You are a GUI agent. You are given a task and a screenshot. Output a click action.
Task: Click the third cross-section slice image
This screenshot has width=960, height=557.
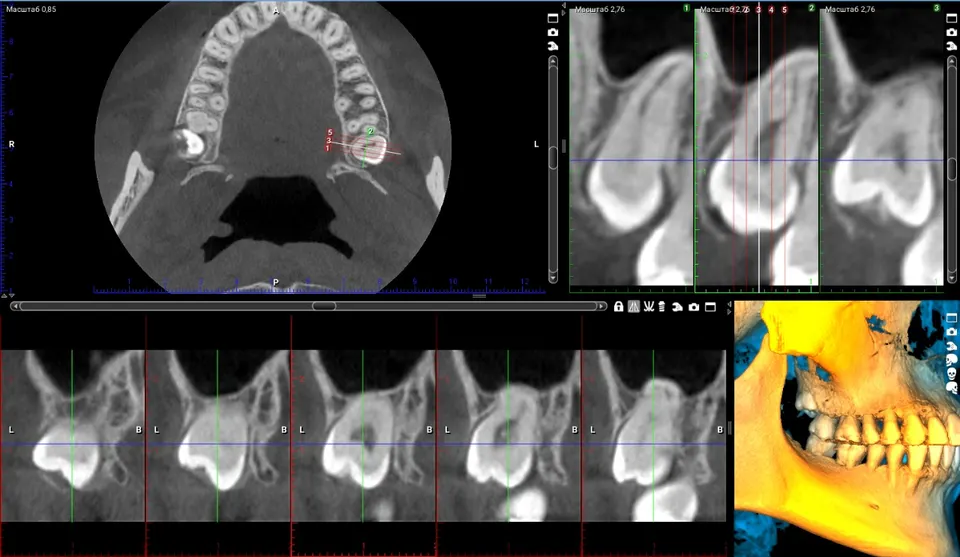[x=363, y=436]
